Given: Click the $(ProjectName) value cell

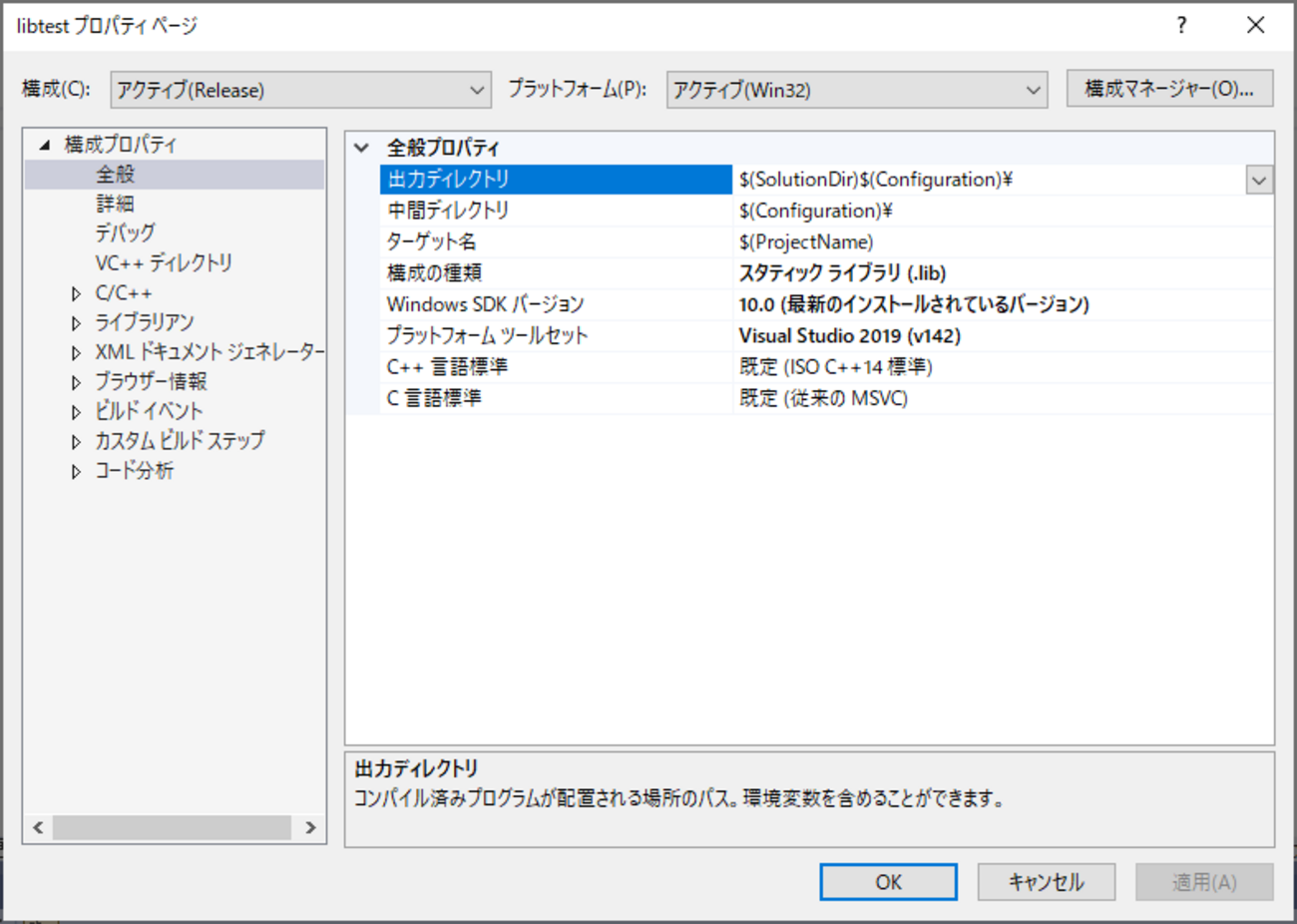Looking at the screenshot, I should (1003, 241).
